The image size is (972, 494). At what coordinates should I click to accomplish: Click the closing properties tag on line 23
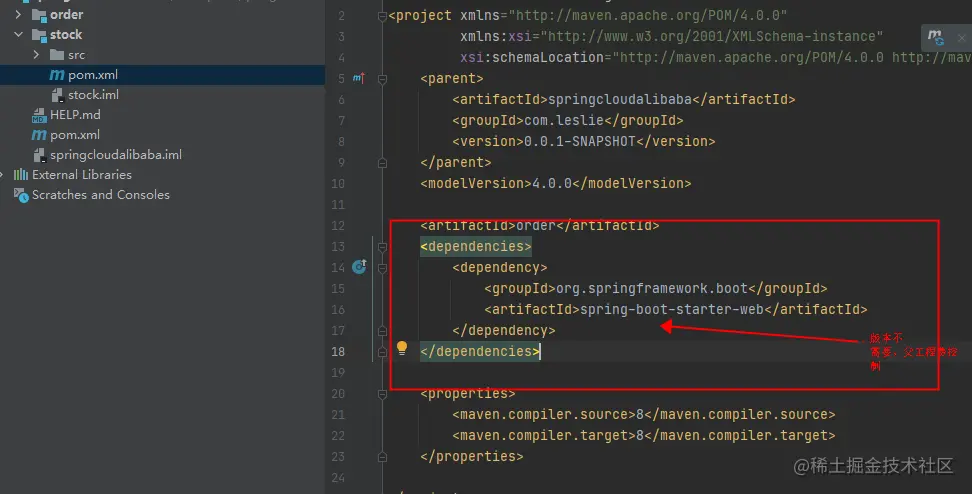472,456
